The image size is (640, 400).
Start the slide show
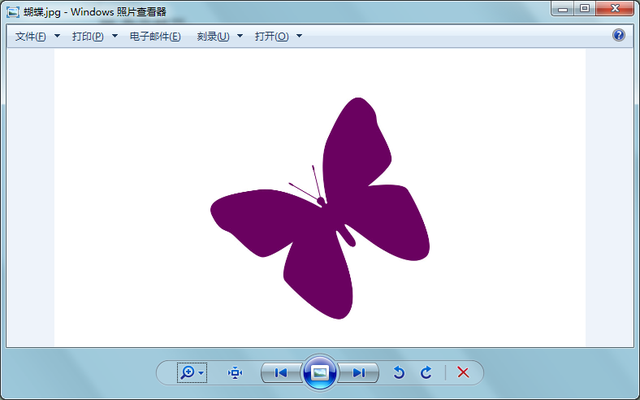click(320, 373)
